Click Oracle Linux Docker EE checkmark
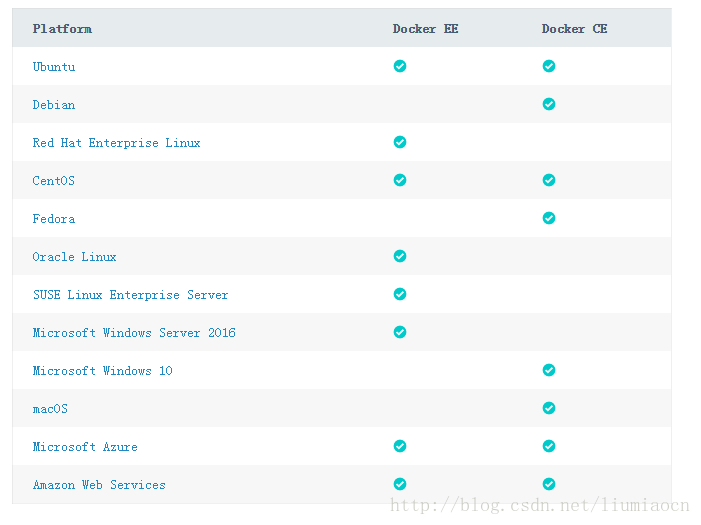The height and width of the screenshot is (525, 701). (400, 256)
